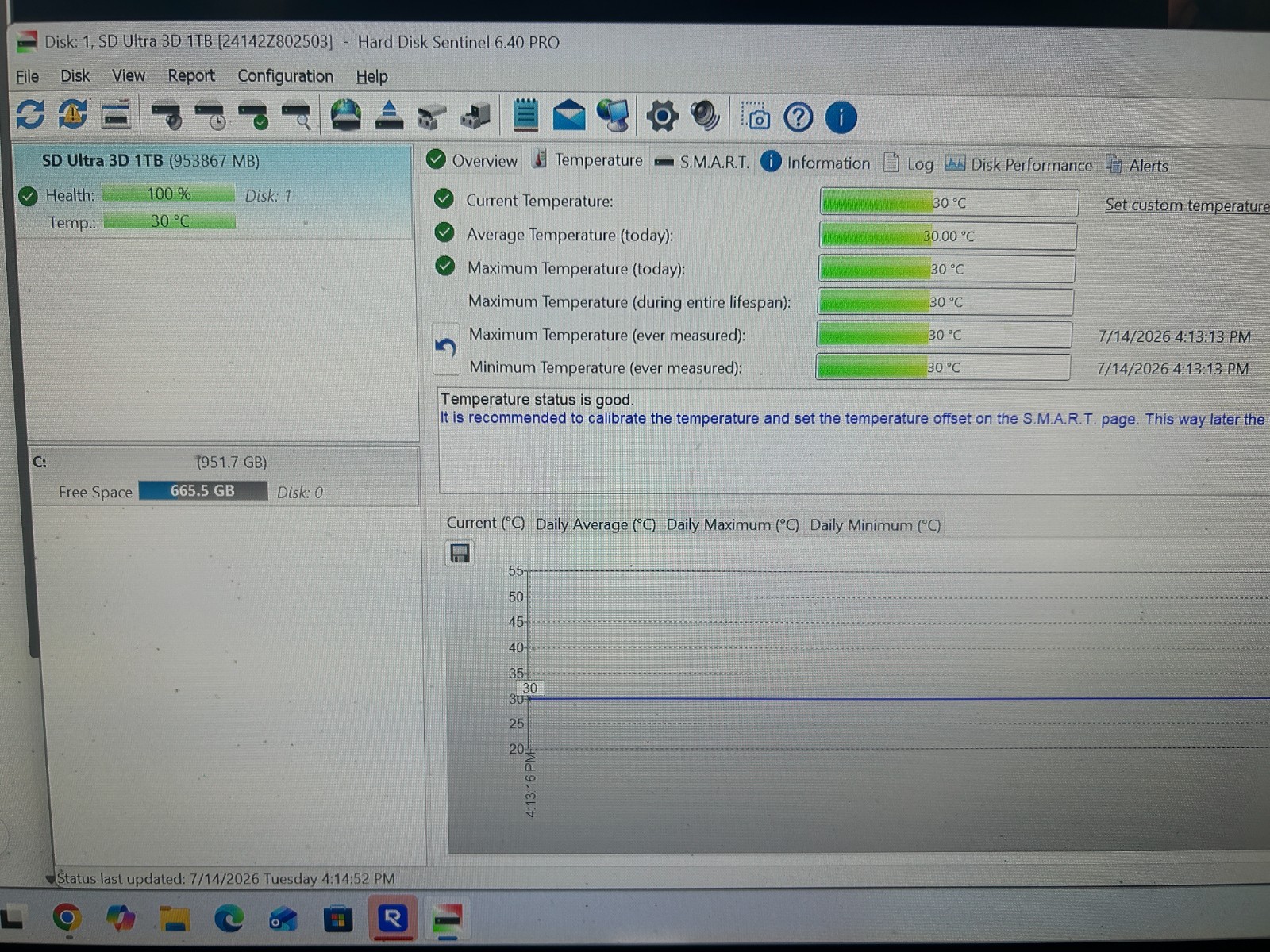Image resolution: width=1270 pixels, height=952 pixels.
Task: Open the Help menu
Action: pyautogui.click(x=371, y=77)
